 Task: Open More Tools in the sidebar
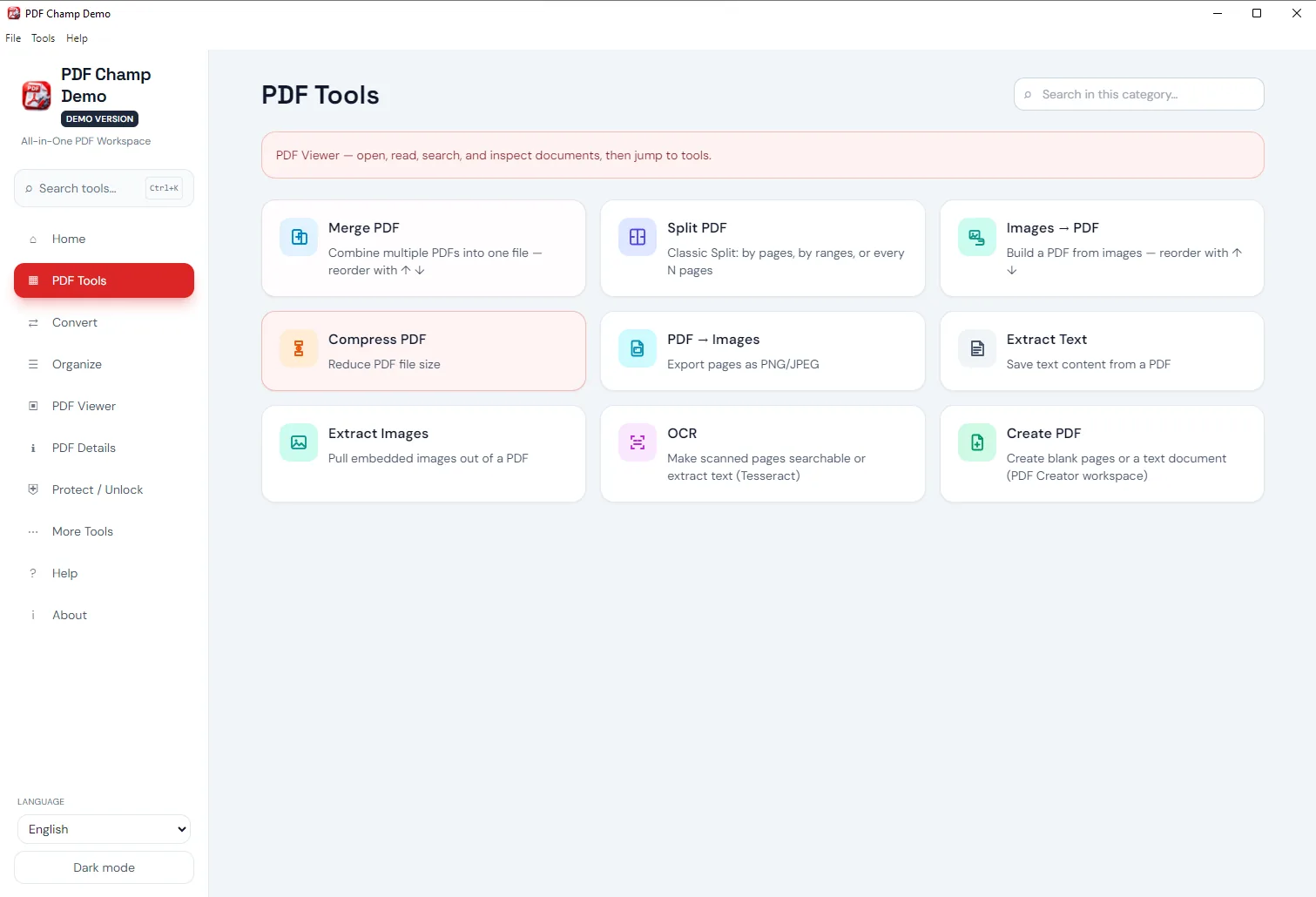[x=104, y=531]
